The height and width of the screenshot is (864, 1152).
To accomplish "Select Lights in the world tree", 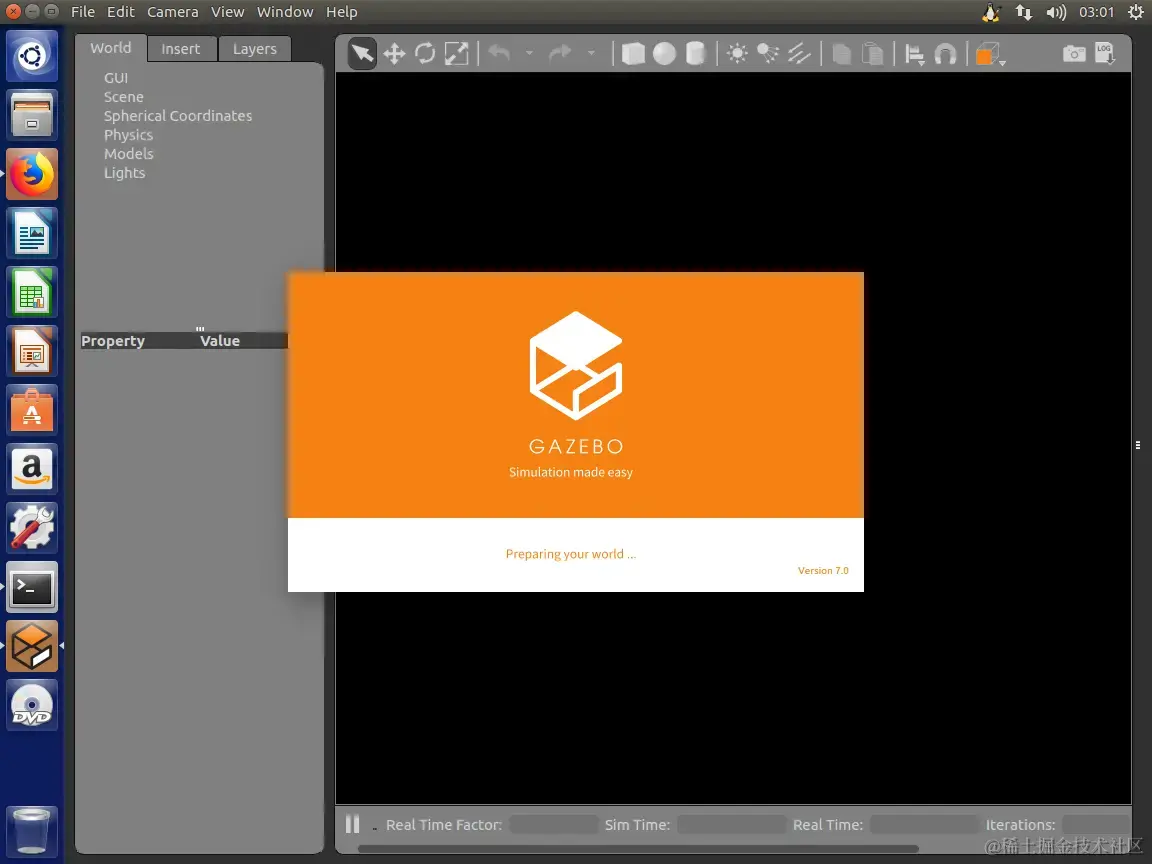I will pyautogui.click(x=124, y=173).
